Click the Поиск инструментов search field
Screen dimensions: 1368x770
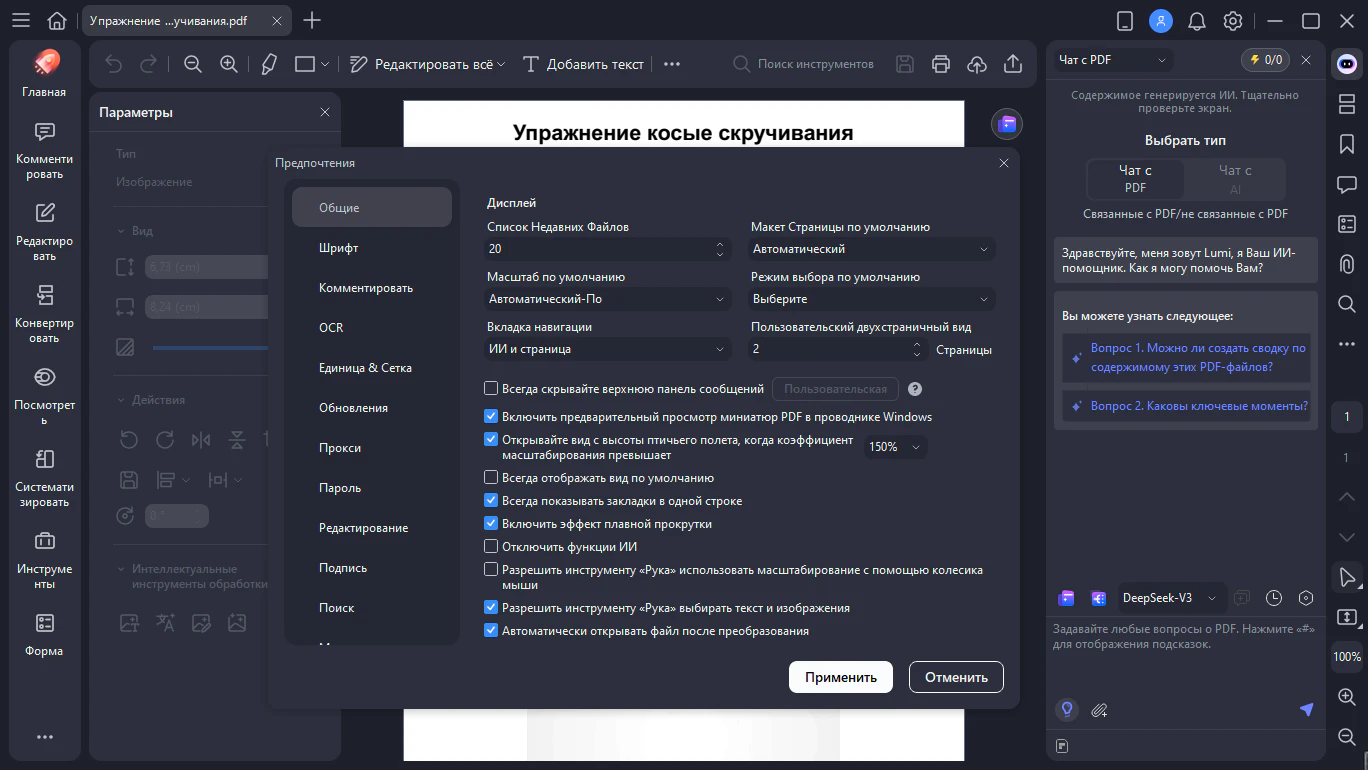[x=803, y=64]
